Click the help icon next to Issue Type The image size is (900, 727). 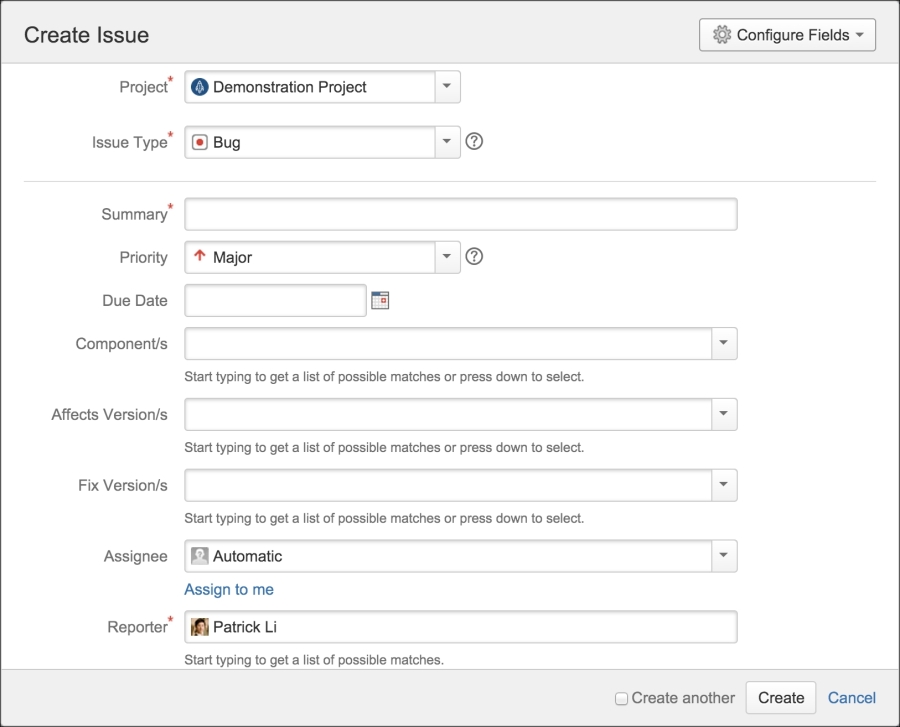(x=474, y=141)
